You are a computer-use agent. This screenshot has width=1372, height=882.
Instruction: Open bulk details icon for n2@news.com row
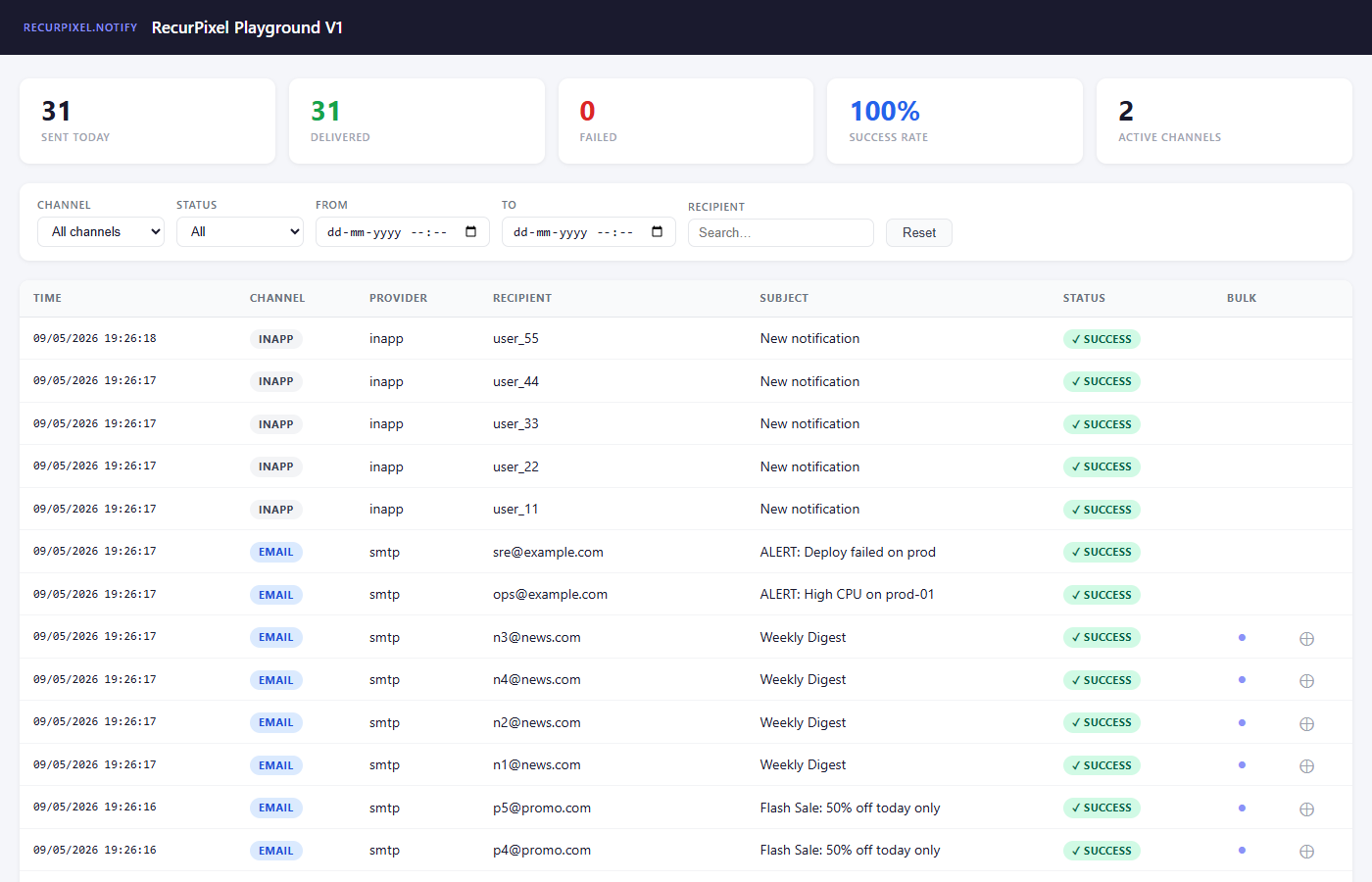1306,724
